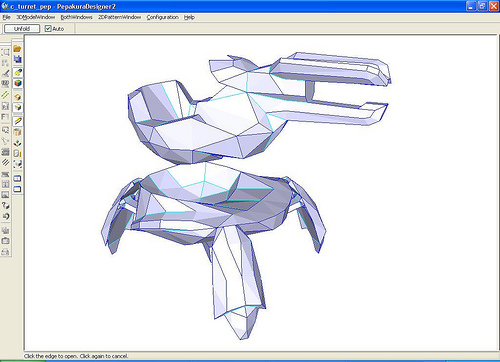Close the PepakuraDesigner2 window
This screenshot has width=500, height=362.
(494, 6)
